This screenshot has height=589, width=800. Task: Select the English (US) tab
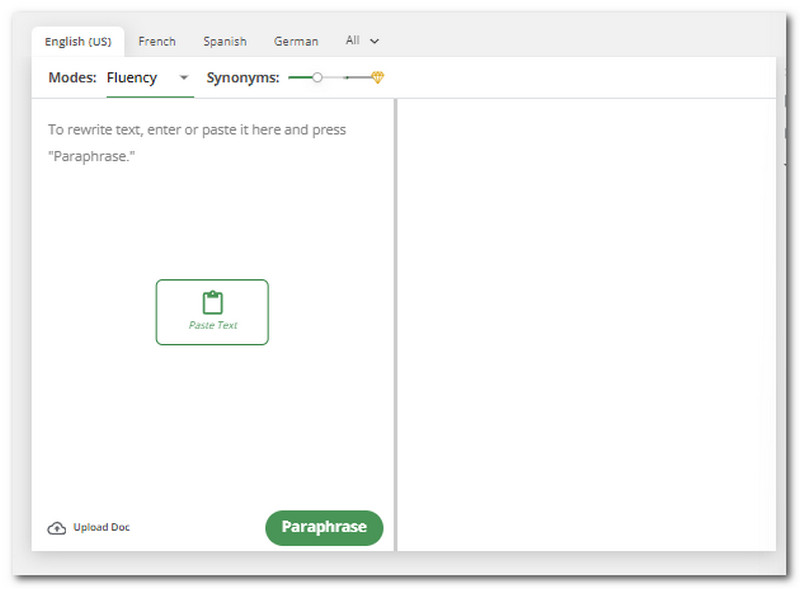tap(77, 41)
